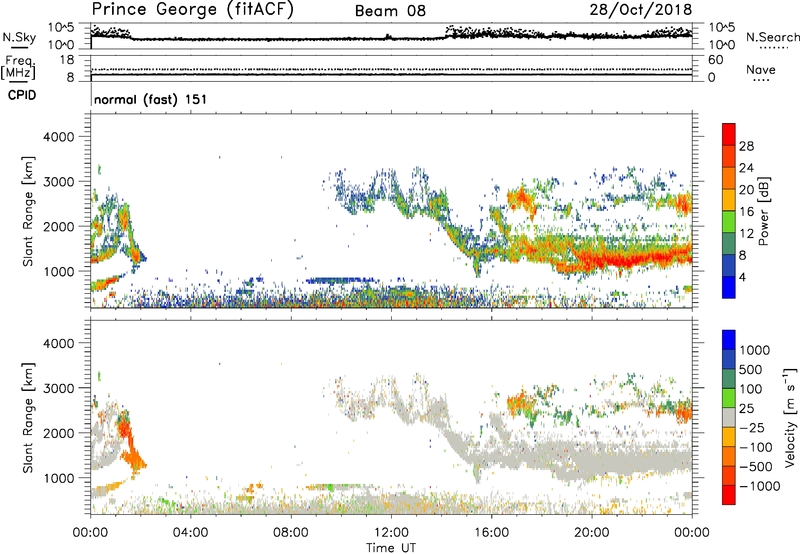The height and width of the screenshot is (554, 800).
Task: Select the "Time UT" axis title
Action: coord(391,548)
